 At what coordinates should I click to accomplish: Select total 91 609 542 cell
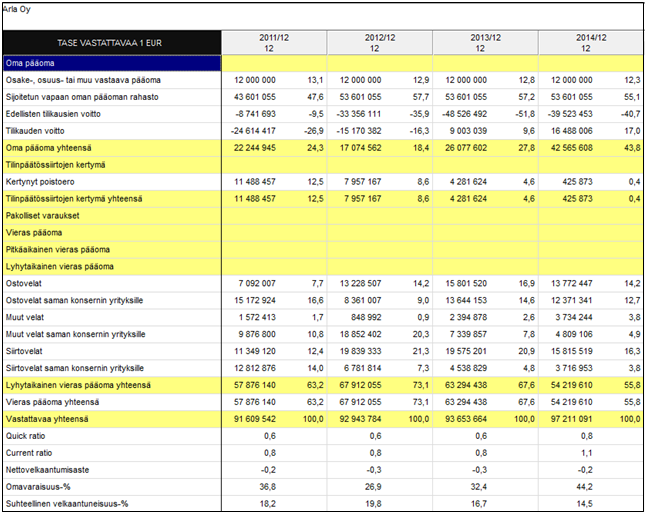point(255,419)
